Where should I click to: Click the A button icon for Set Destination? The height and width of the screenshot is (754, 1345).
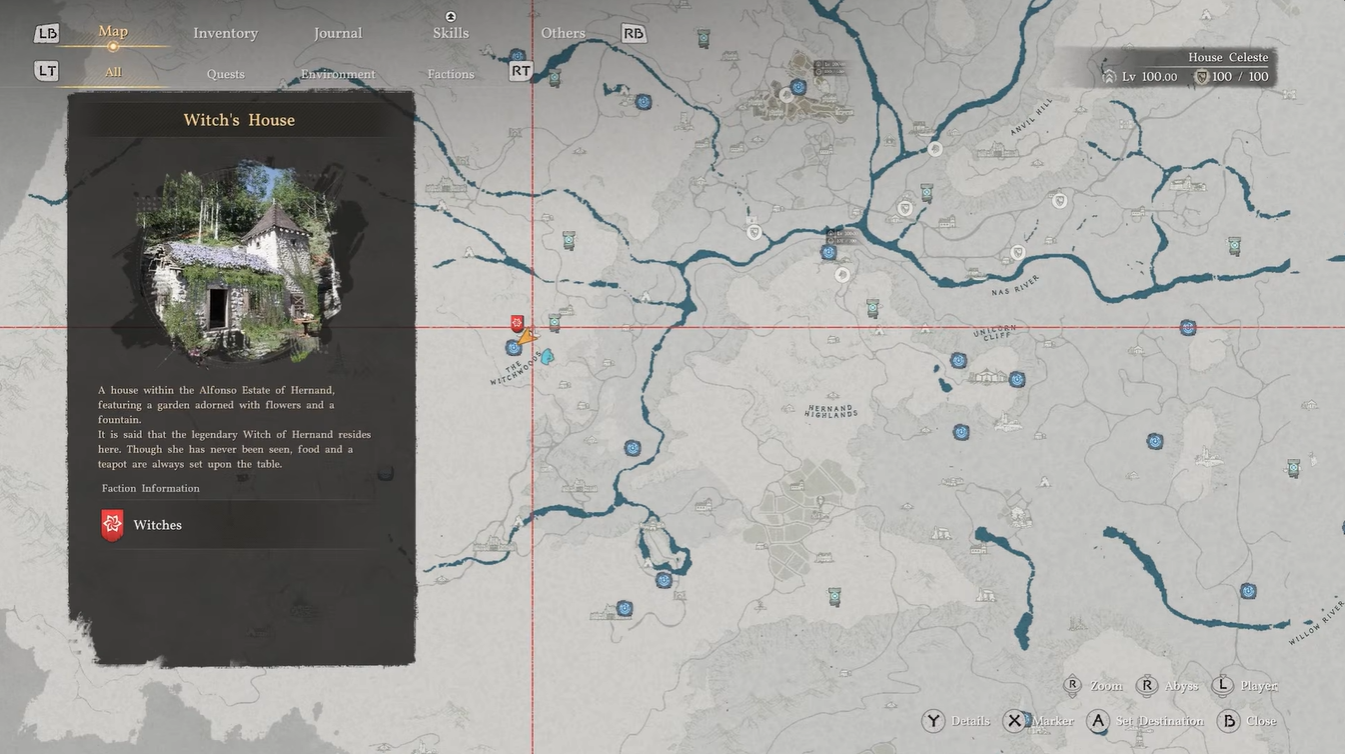tap(1098, 721)
